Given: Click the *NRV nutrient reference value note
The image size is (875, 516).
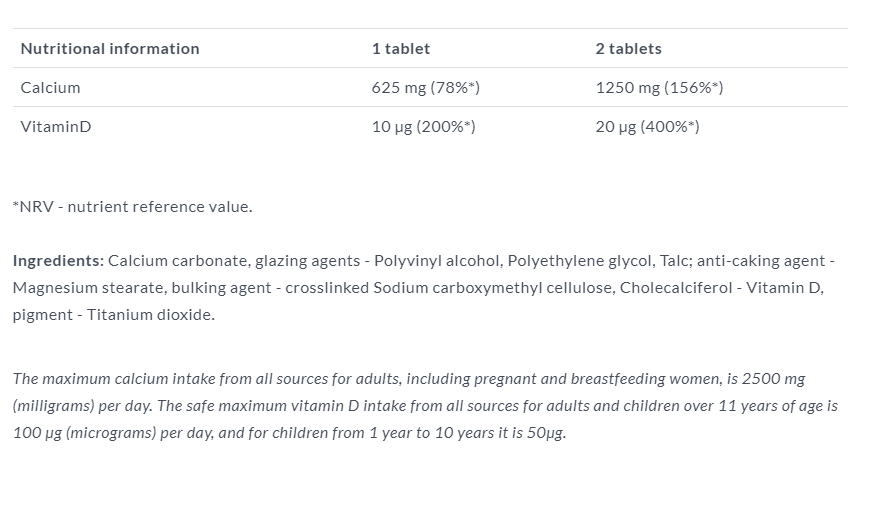Looking at the screenshot, I should tap(133, 206).
